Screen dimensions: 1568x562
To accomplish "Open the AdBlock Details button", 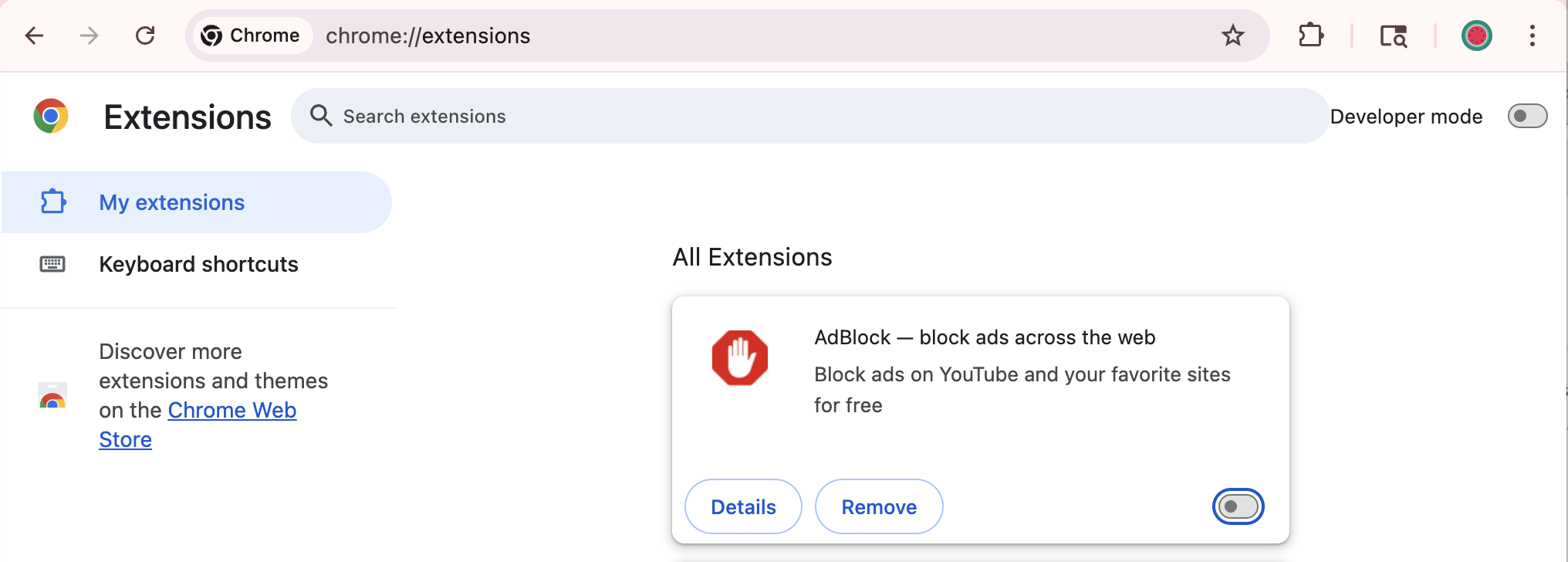I will click(x=743, y=507).
